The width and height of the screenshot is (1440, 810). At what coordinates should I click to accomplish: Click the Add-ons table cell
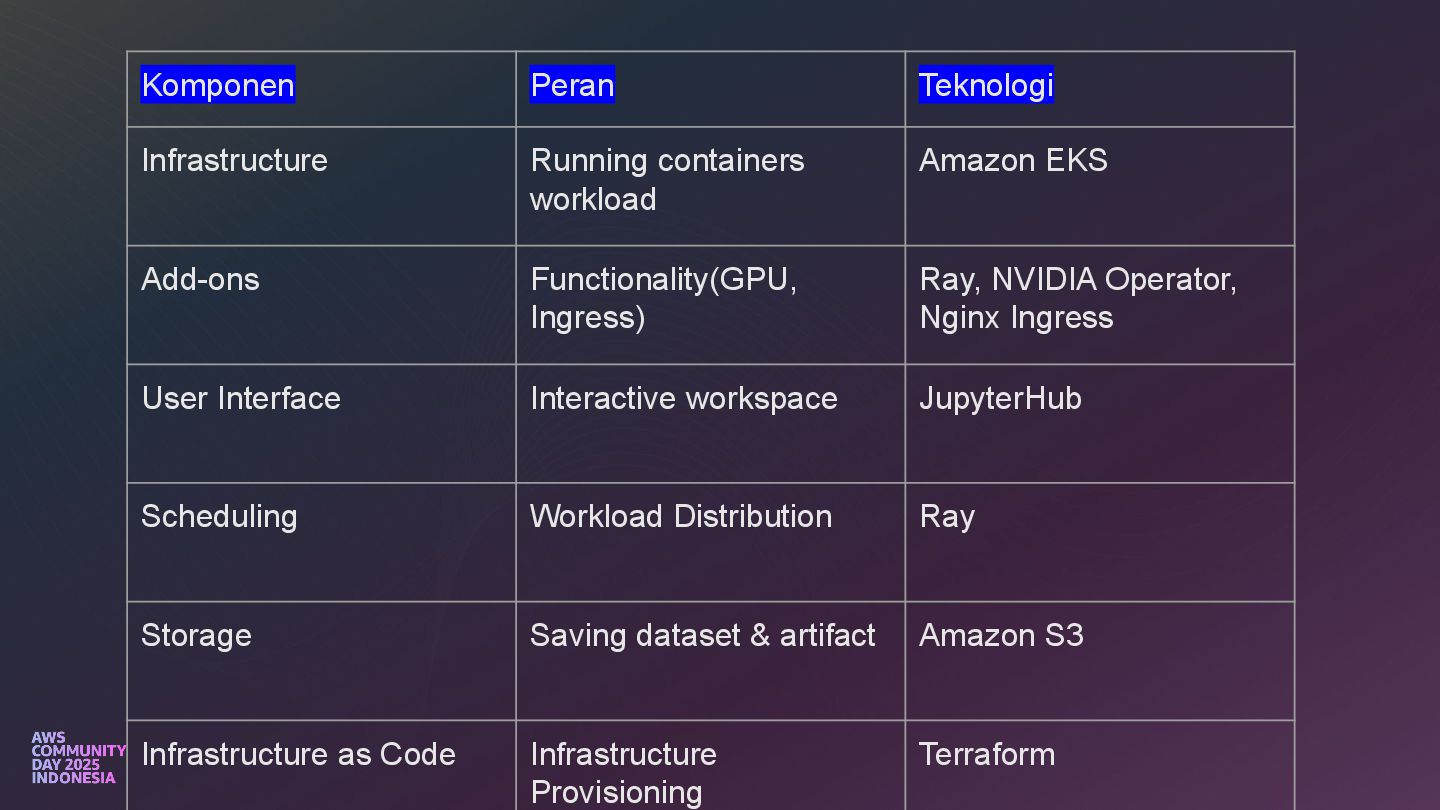[x=200, y=279]
